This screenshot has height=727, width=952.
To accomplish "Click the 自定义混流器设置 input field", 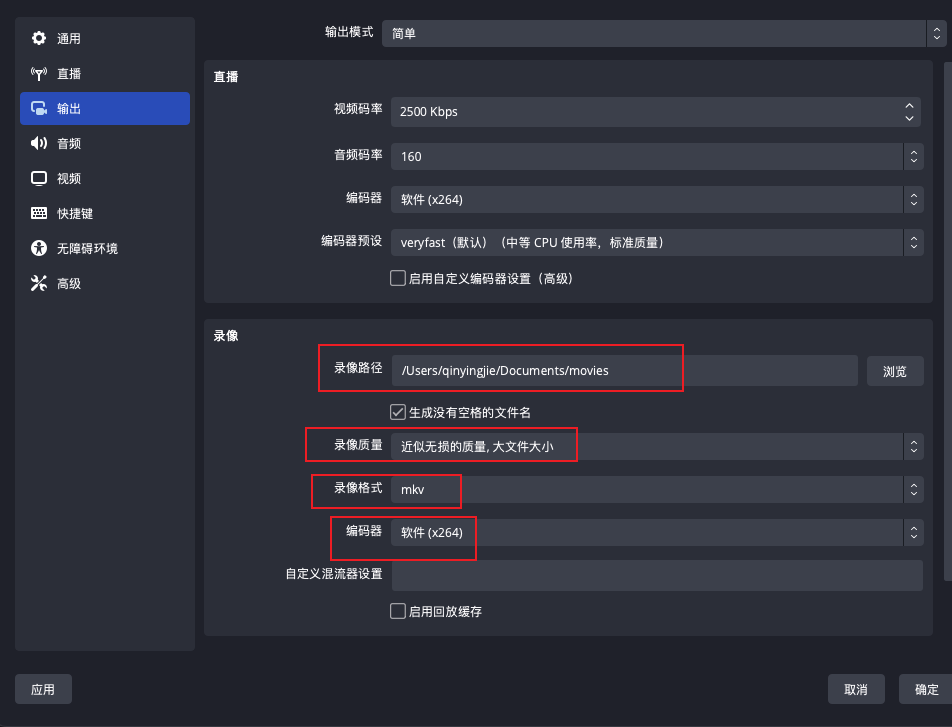I will [657, 575].
